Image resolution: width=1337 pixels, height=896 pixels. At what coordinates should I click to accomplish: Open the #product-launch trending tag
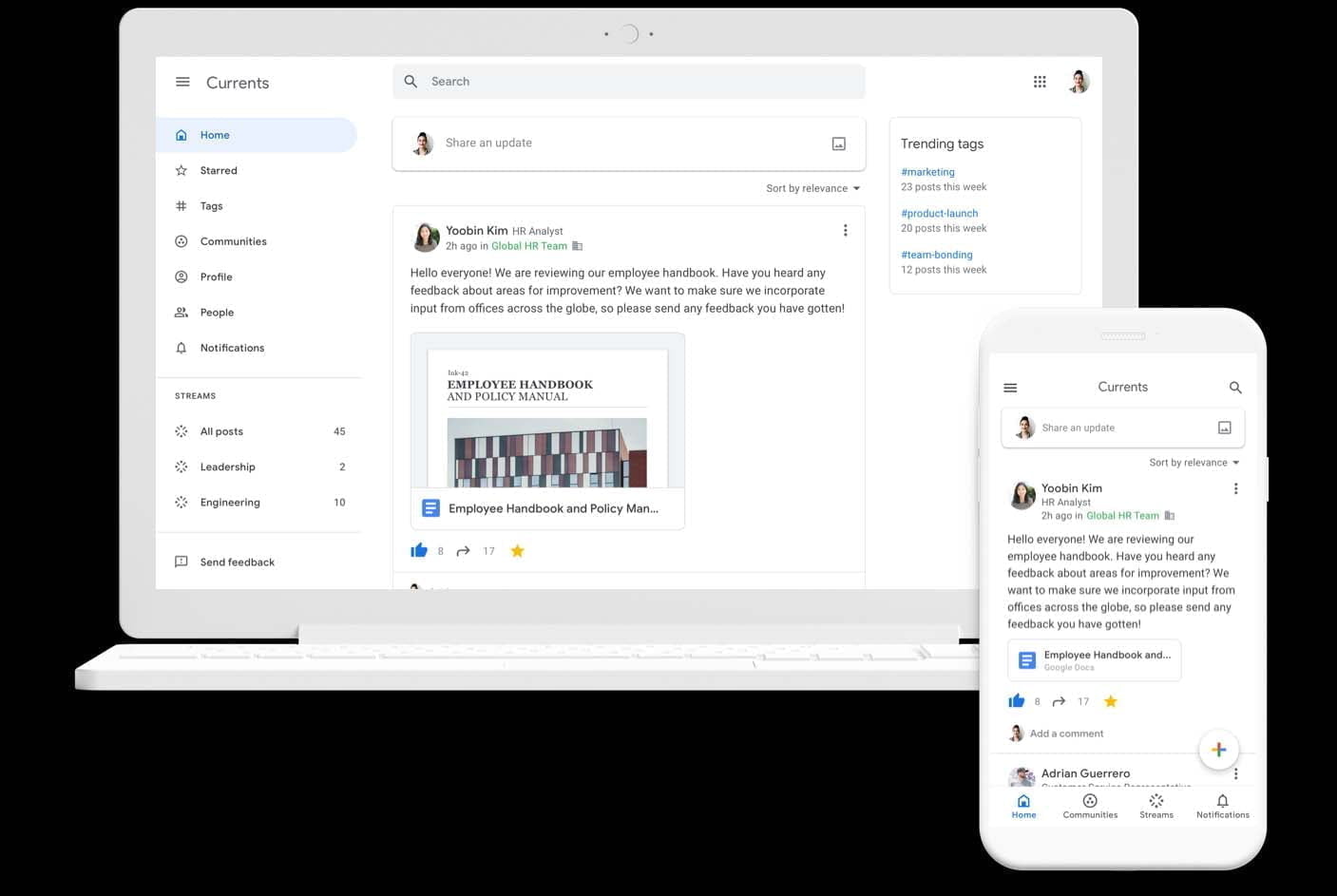(x=939, y=214)
